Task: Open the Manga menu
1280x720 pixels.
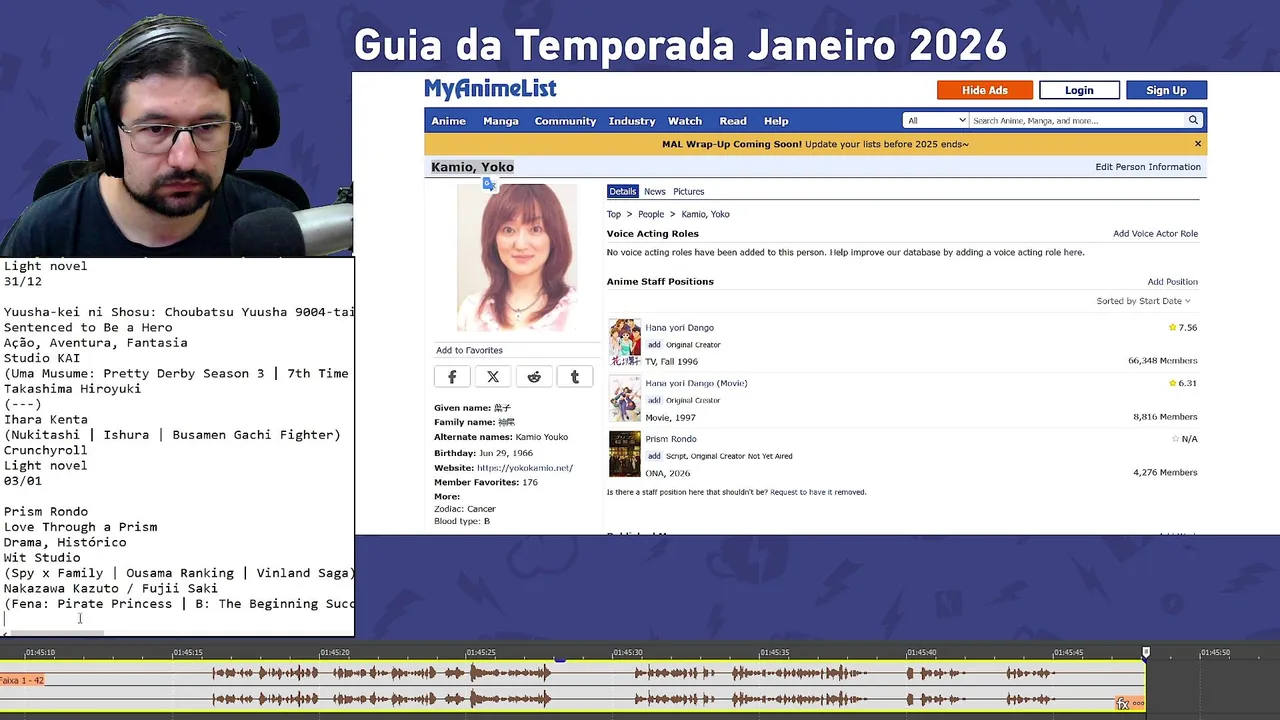Action: 501,121
